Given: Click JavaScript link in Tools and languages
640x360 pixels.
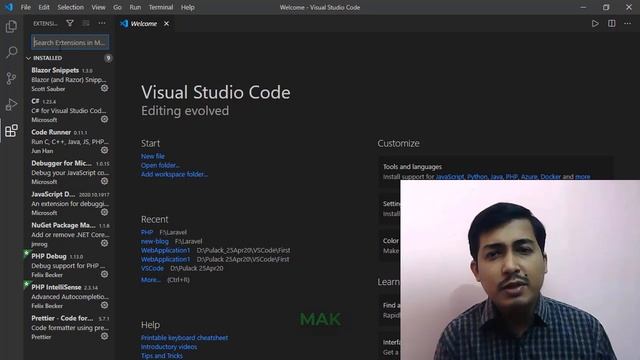Looking at the screenshot, I should (x=450, y=176).
